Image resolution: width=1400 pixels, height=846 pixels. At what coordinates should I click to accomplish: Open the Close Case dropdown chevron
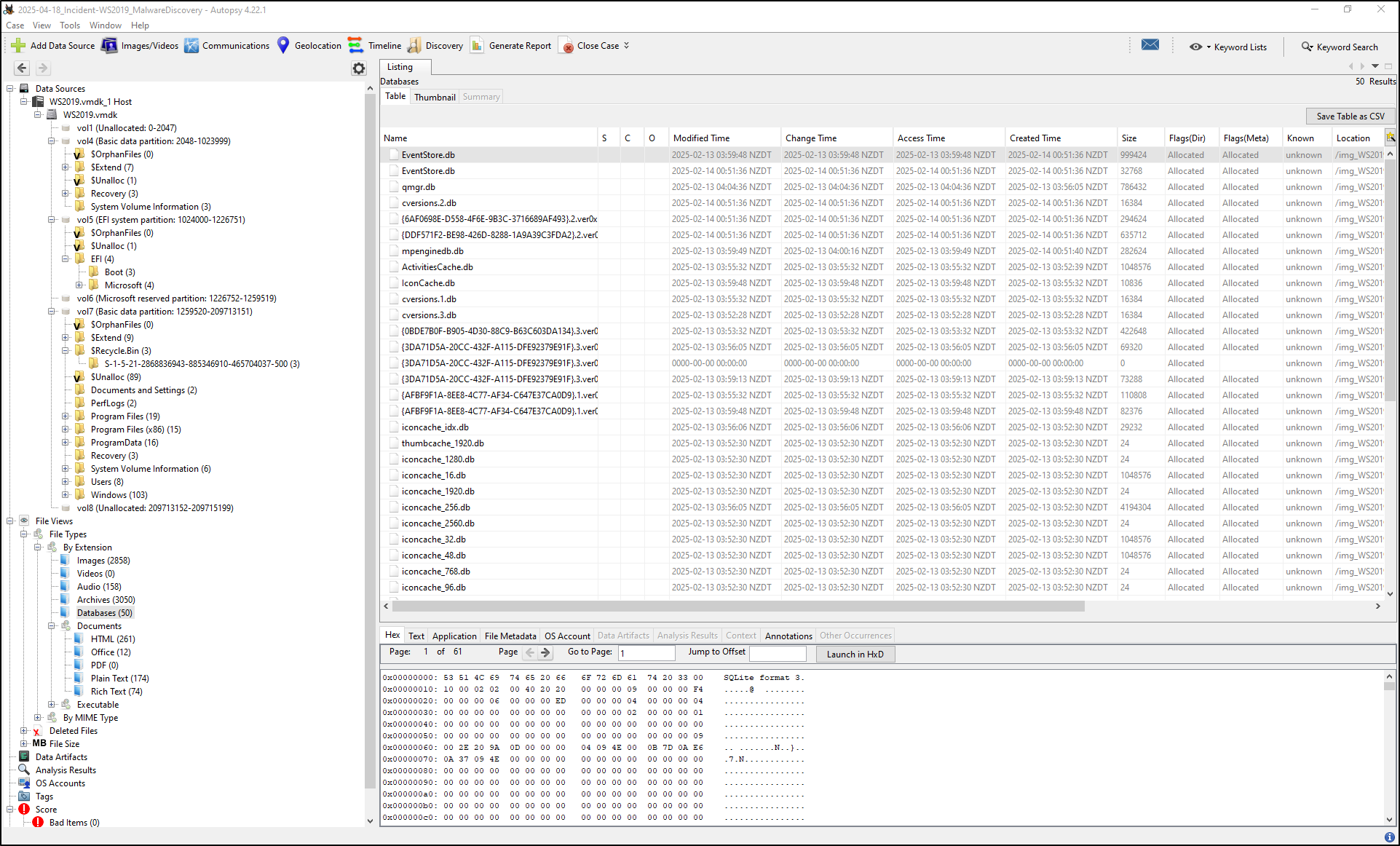[627, 46]
